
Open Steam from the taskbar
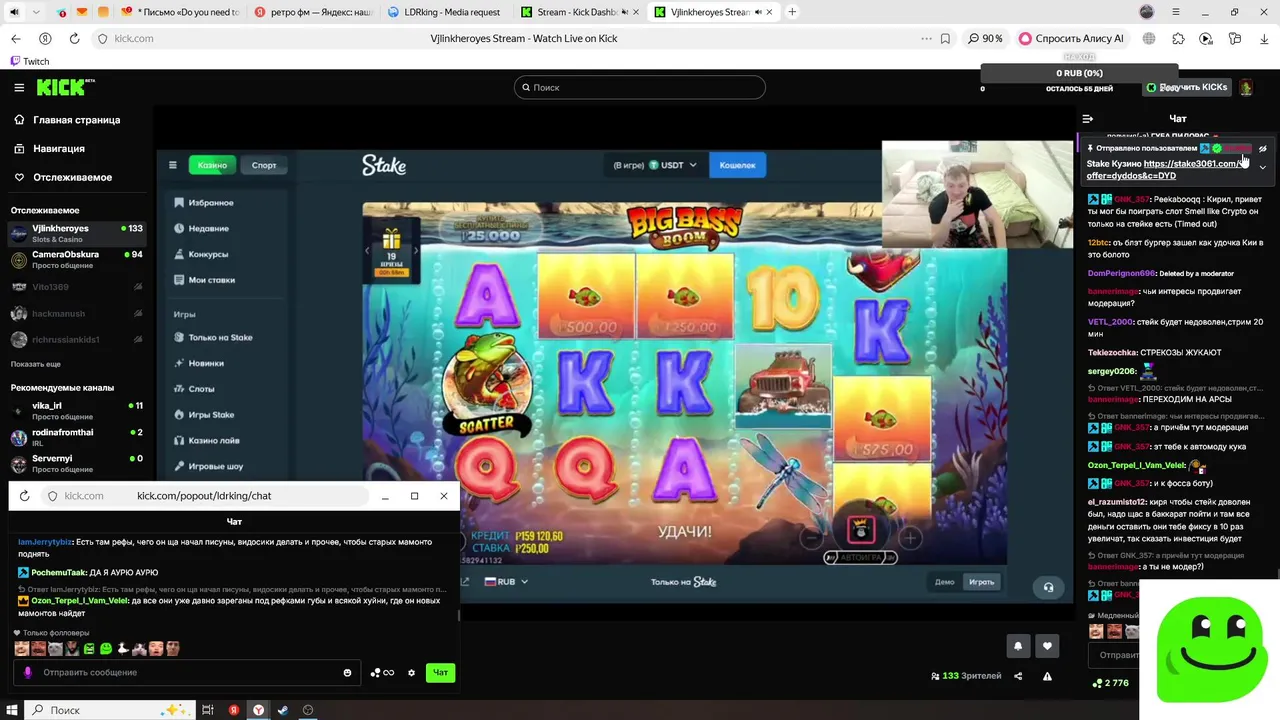283,710
